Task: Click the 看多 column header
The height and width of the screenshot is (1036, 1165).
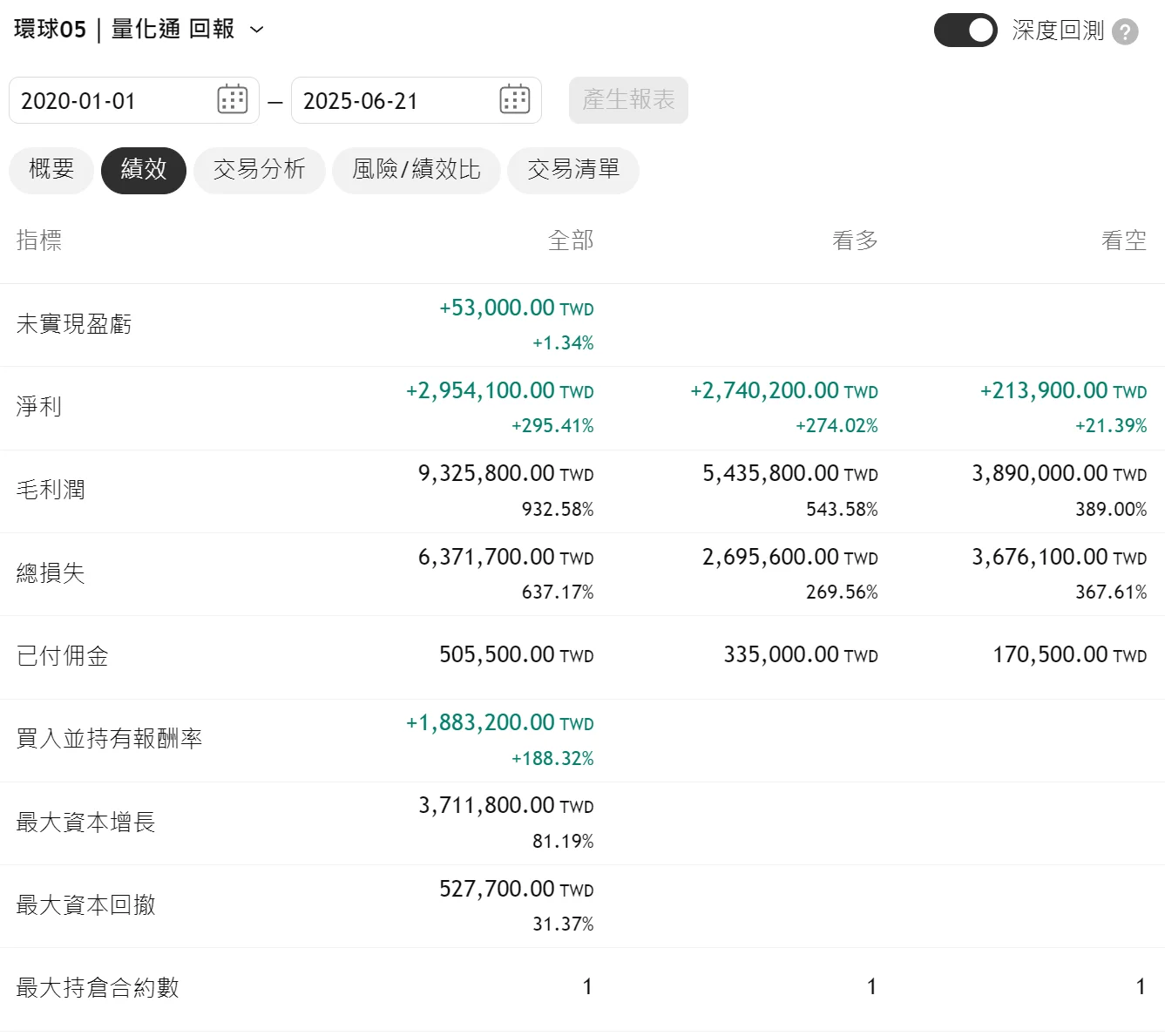Action: pyautogui.click(x=855, y=240)
